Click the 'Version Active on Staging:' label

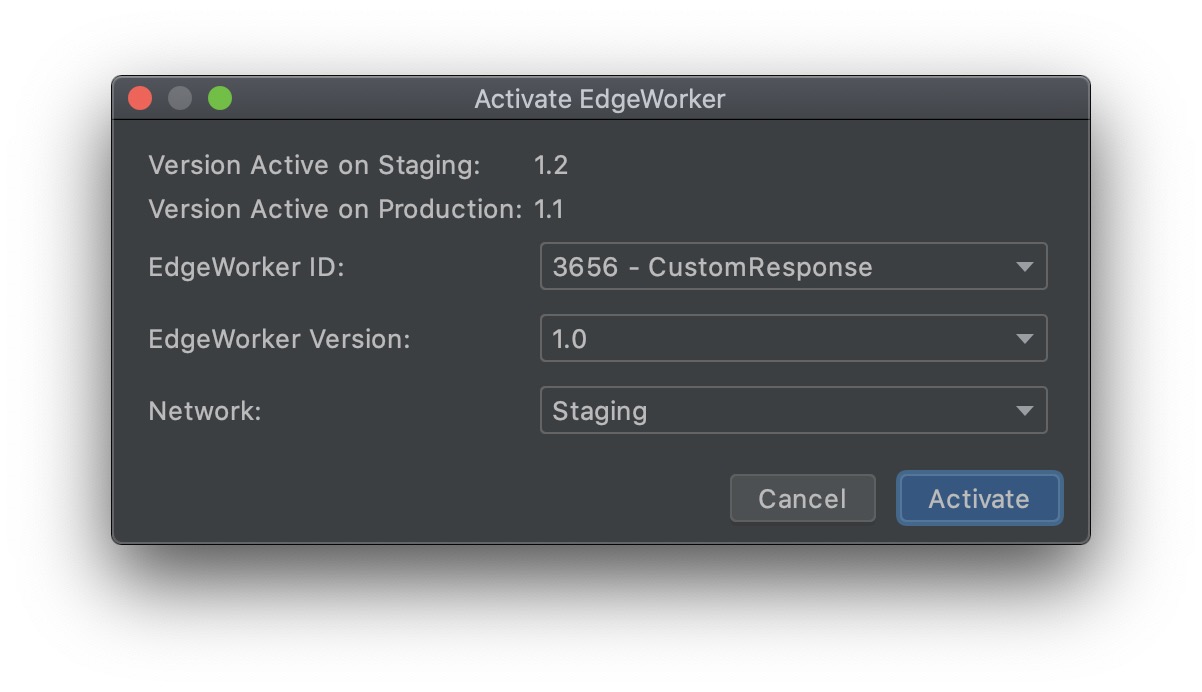tap(314, 165)
